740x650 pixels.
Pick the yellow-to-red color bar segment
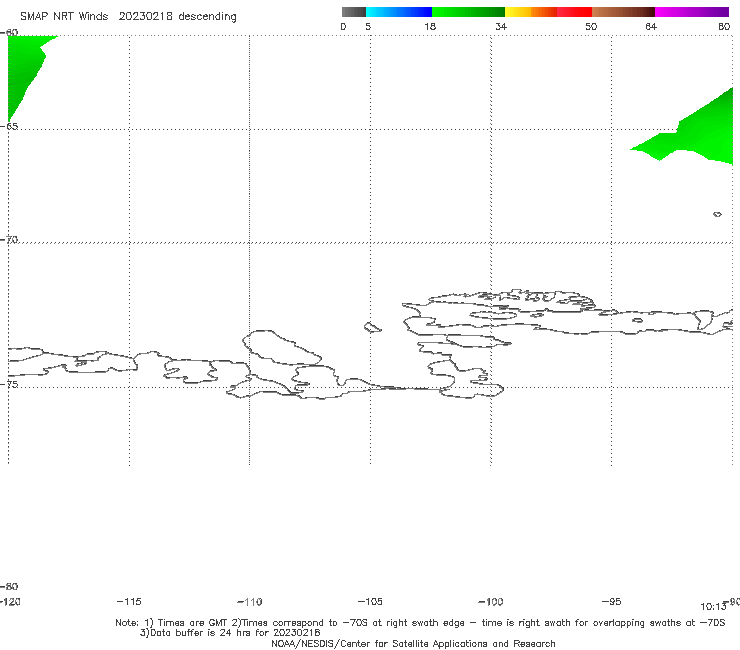pyautogui.click(x=548, y=12)
